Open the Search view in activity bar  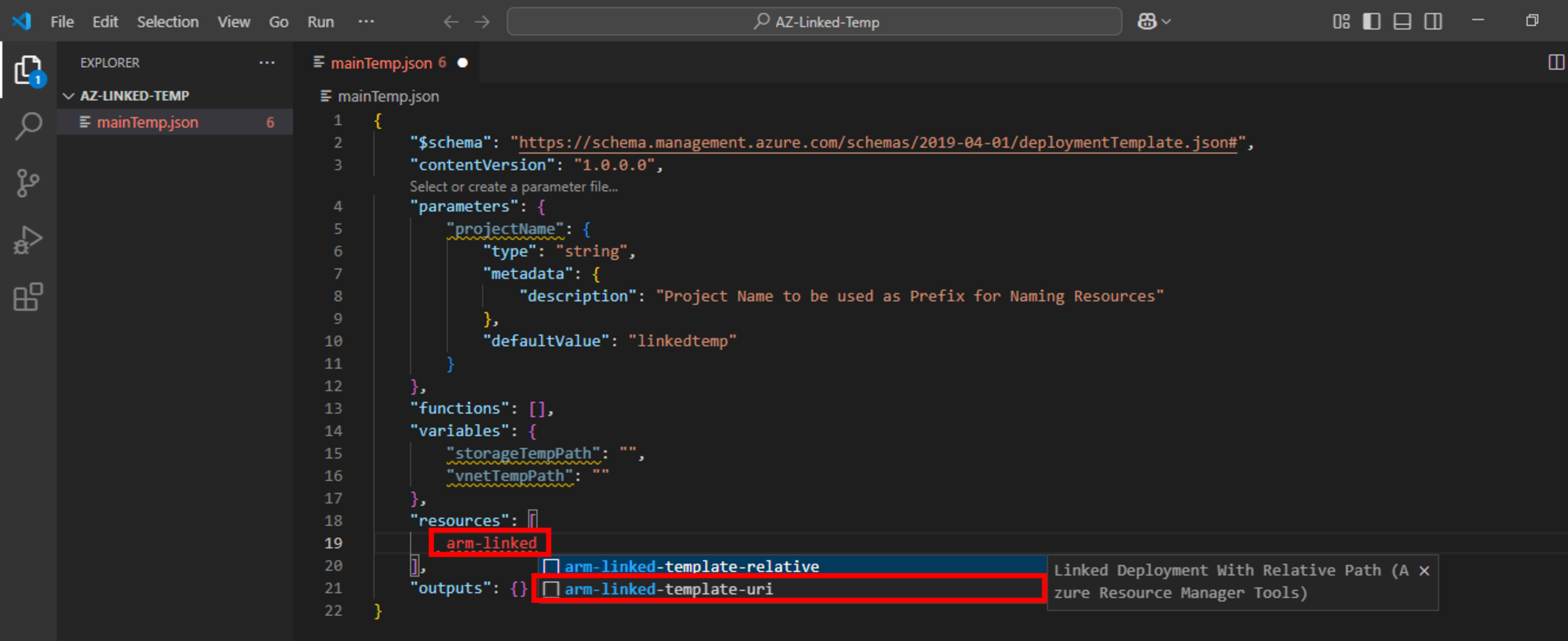click(28, 126)
